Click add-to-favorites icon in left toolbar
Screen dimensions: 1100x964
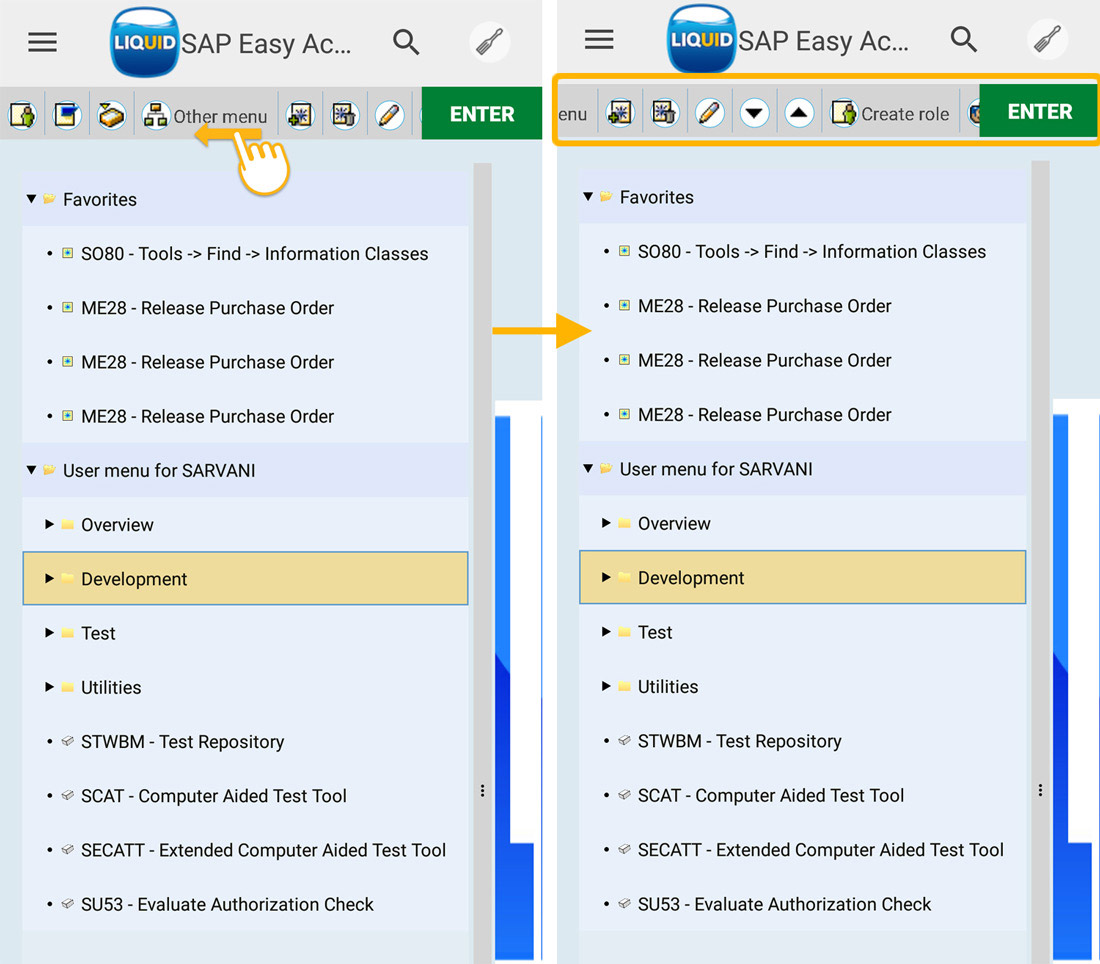click(297, 115)
